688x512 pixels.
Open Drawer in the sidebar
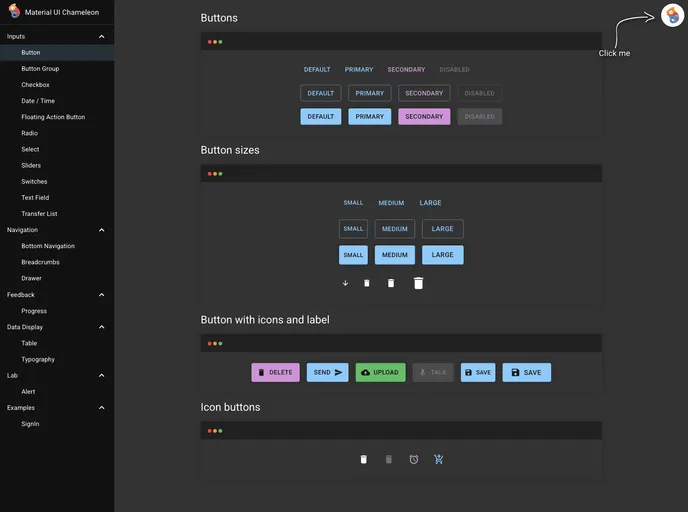[57, 278]
